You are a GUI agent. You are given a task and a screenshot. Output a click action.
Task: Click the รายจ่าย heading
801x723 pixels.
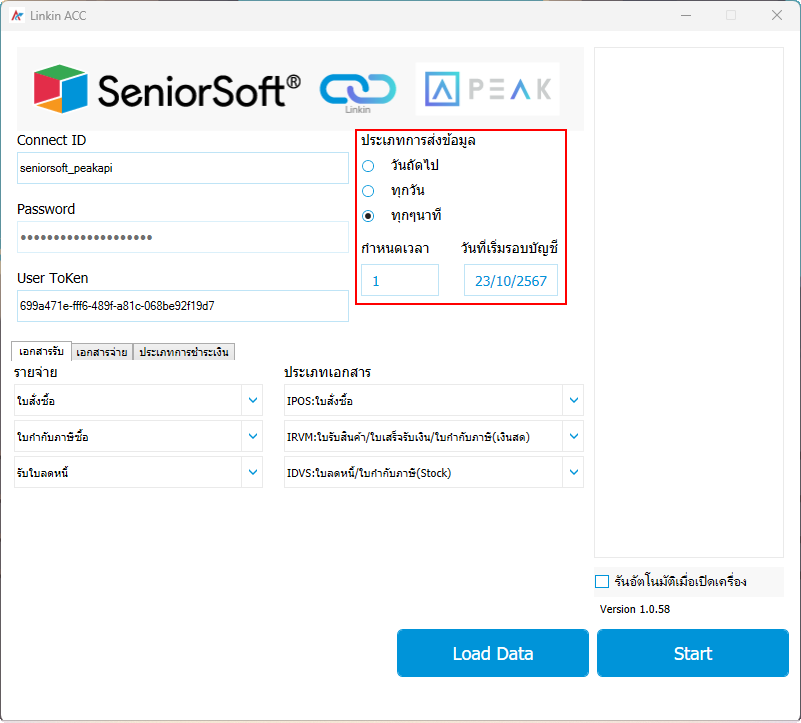(36, 372)
